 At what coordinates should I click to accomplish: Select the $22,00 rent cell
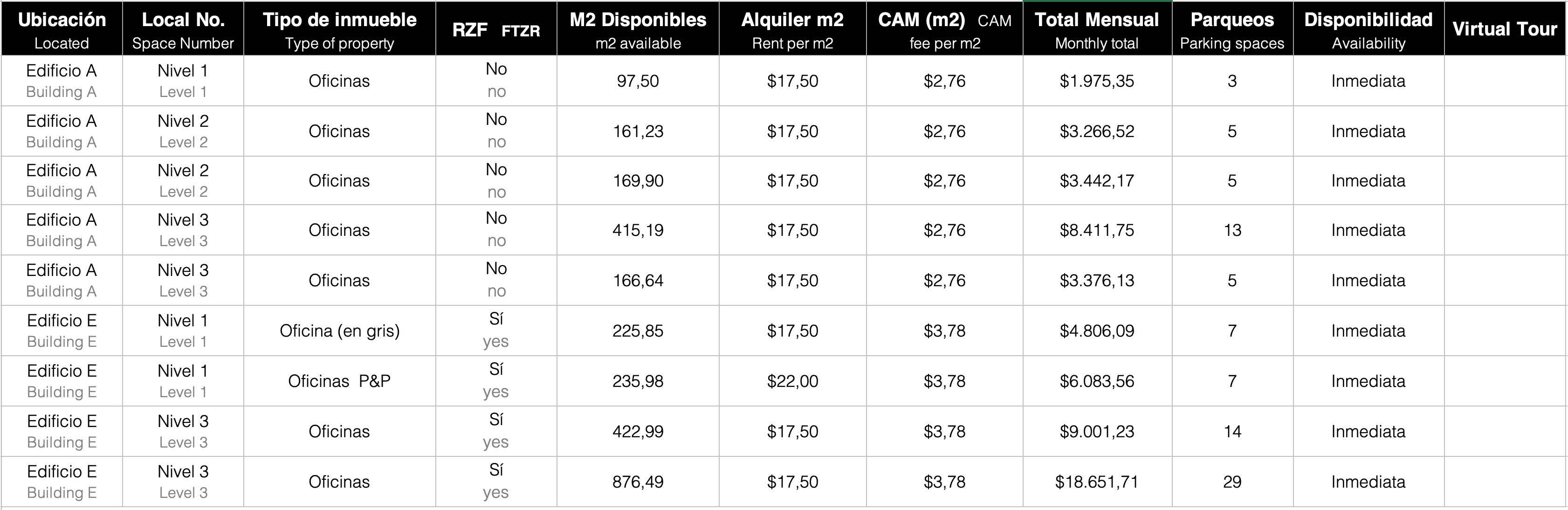point(792,381)
